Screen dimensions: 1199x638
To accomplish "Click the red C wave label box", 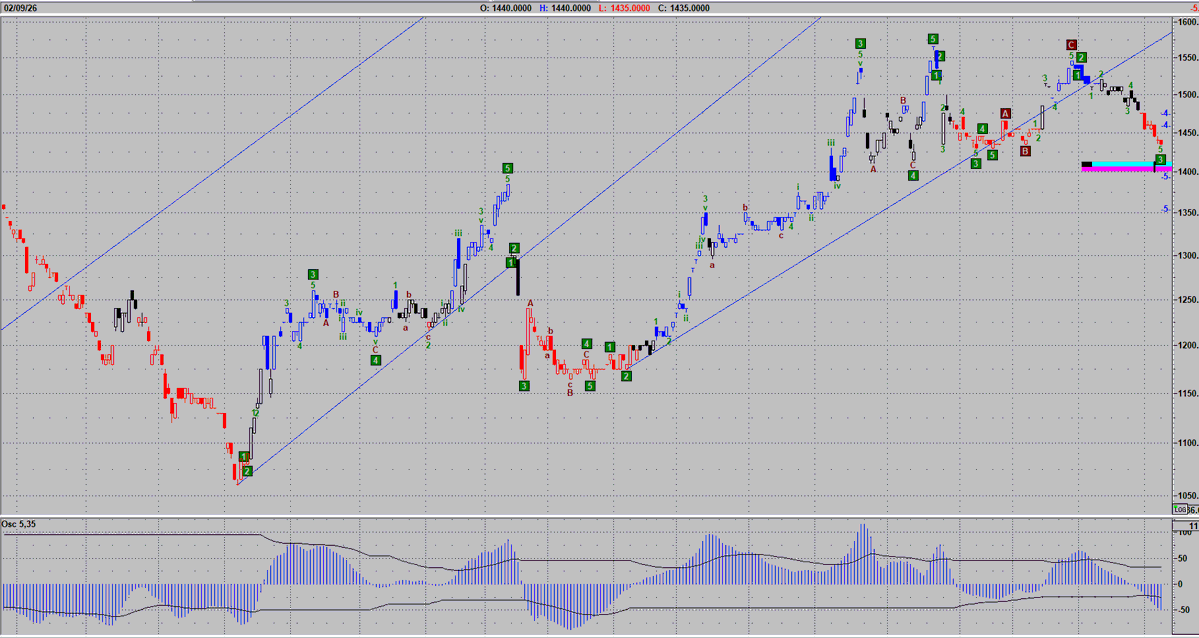I will pos(1071,44).
